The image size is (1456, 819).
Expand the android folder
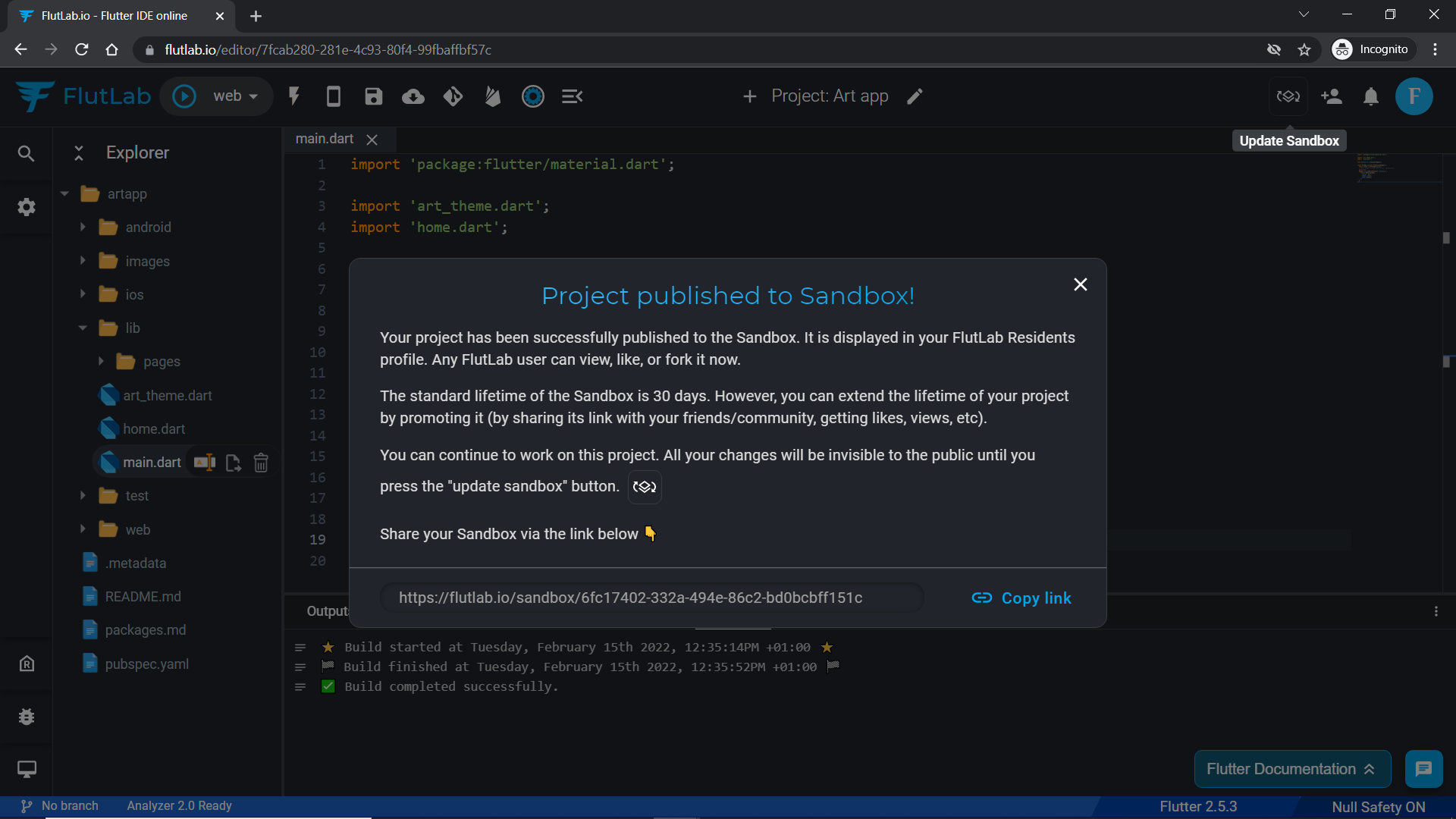pyautogui.click(x=83, y=227)
